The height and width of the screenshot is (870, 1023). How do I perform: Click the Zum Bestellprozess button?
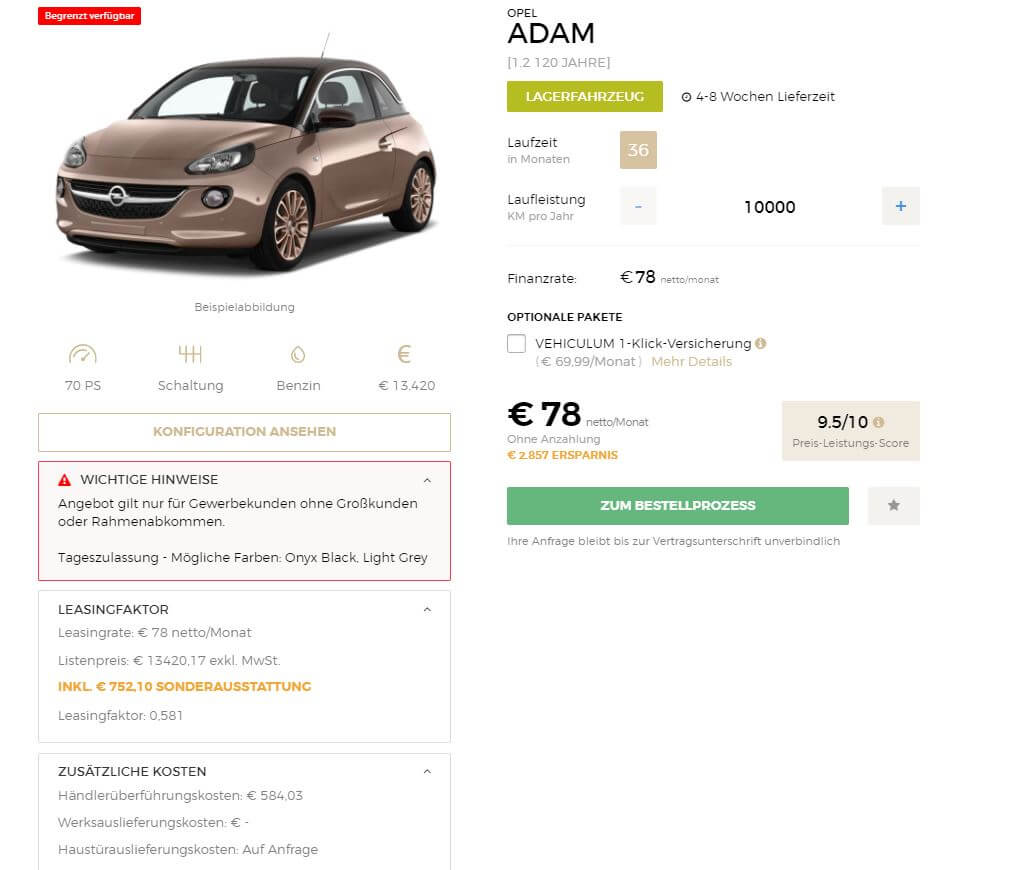click(678, 506)
